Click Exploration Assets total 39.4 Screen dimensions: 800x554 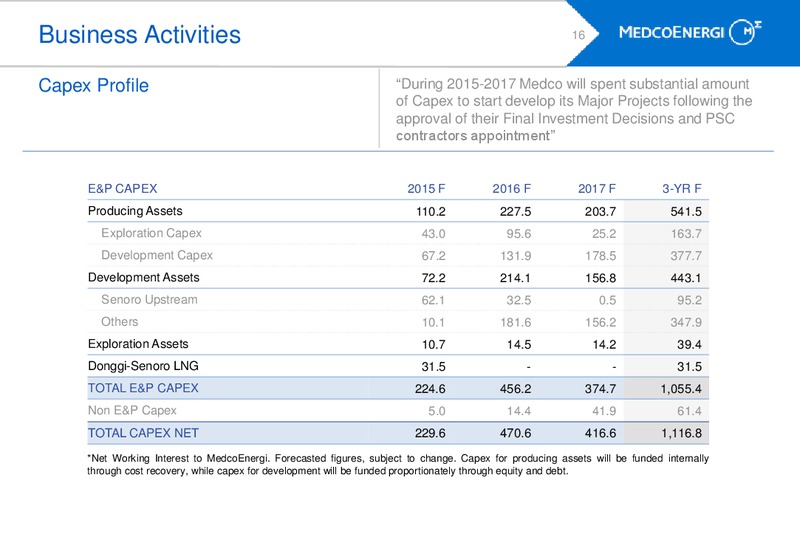[689, 344]
